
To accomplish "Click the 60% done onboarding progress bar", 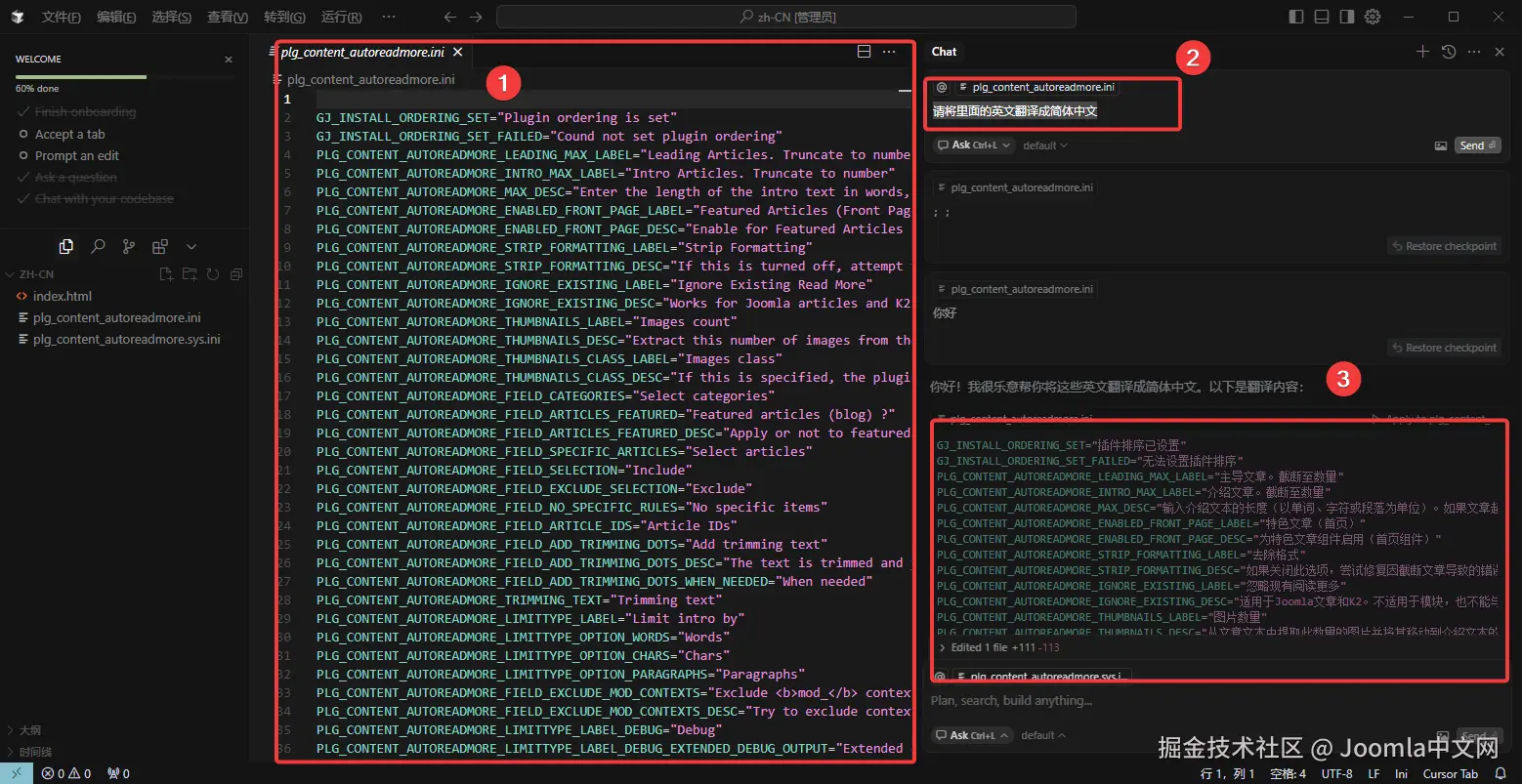I will point(124,76).
